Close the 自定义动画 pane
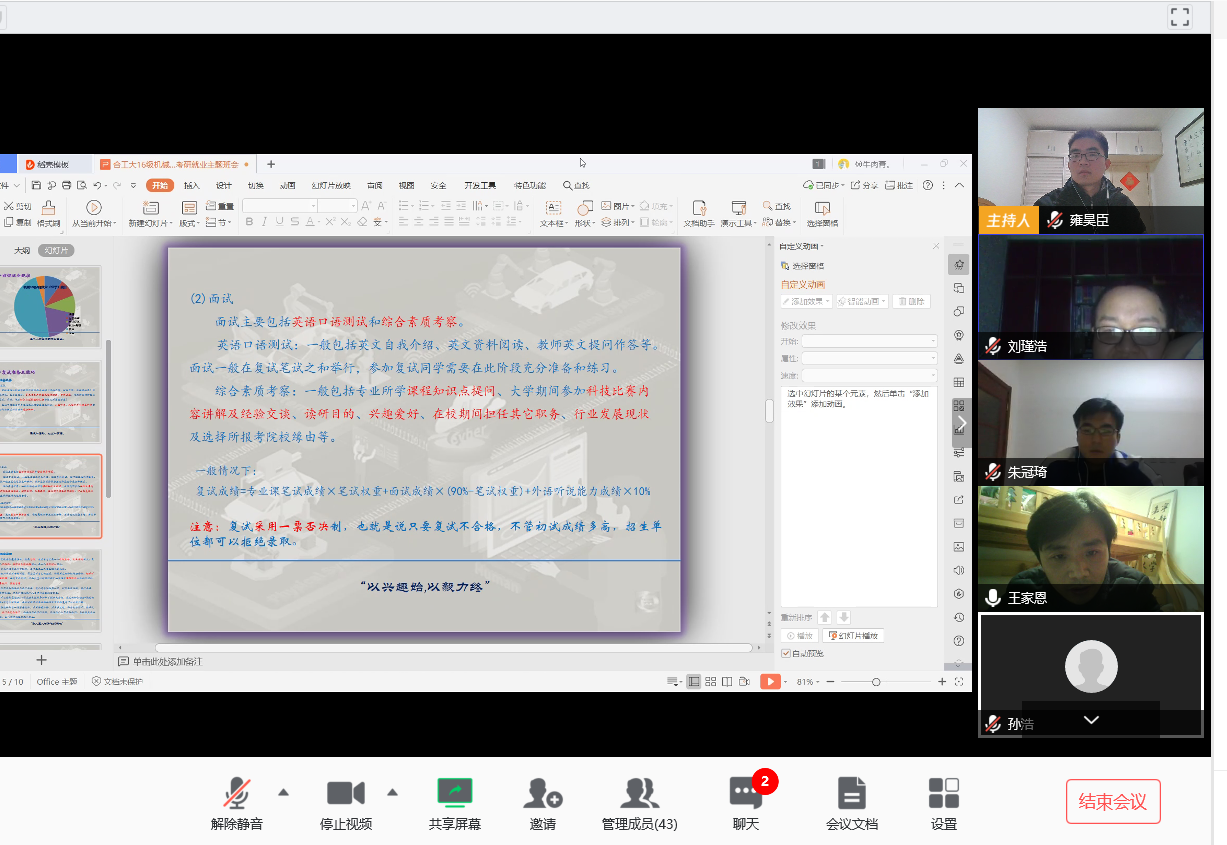This screenshot has width=1227, height=845. (x=936, y=246)
